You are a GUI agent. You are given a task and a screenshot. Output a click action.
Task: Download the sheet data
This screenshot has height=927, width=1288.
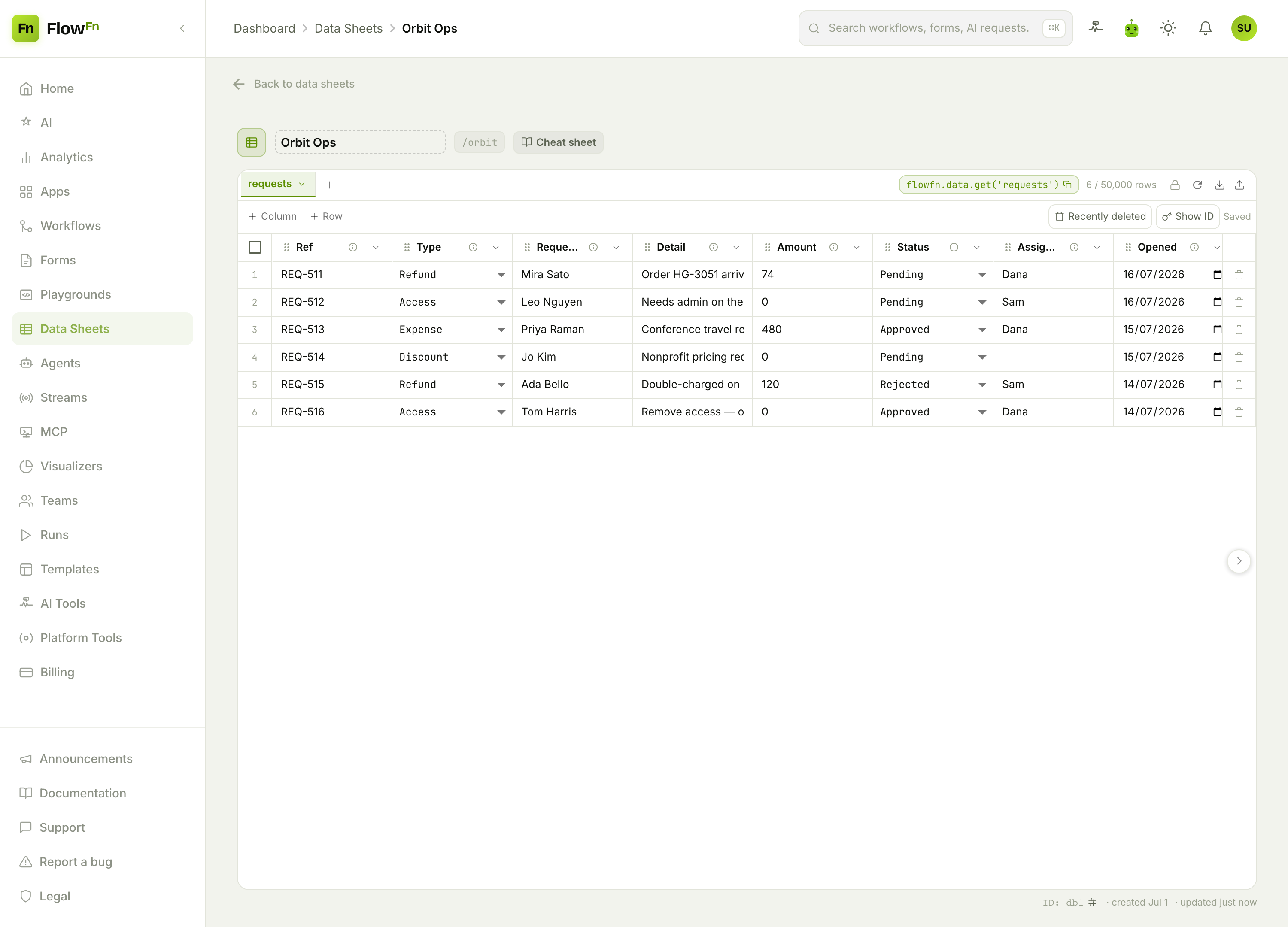pos(1219,185)
